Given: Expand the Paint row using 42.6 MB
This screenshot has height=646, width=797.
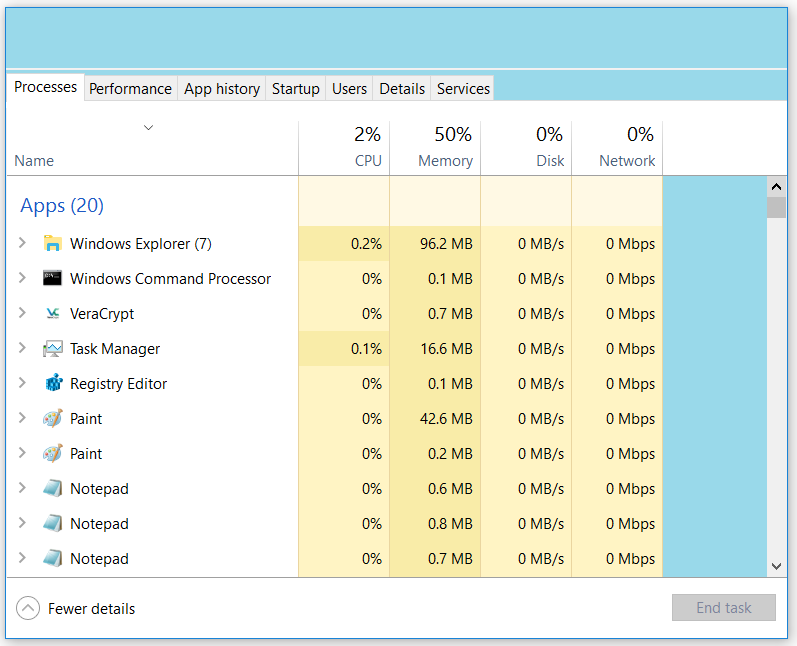Looking at the screenshot, I should 22,418.
